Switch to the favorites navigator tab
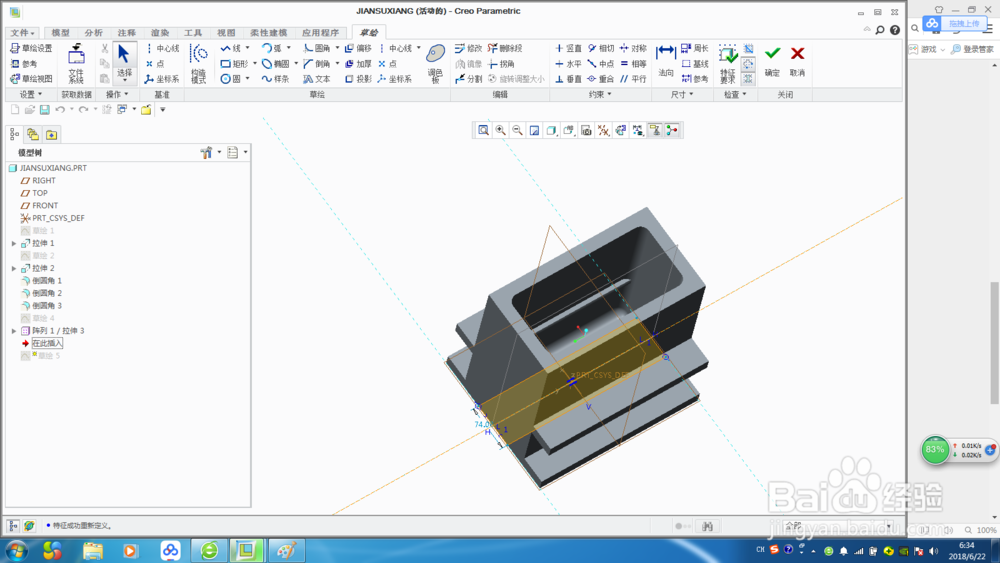The image size is (1000, 563). 52,135
